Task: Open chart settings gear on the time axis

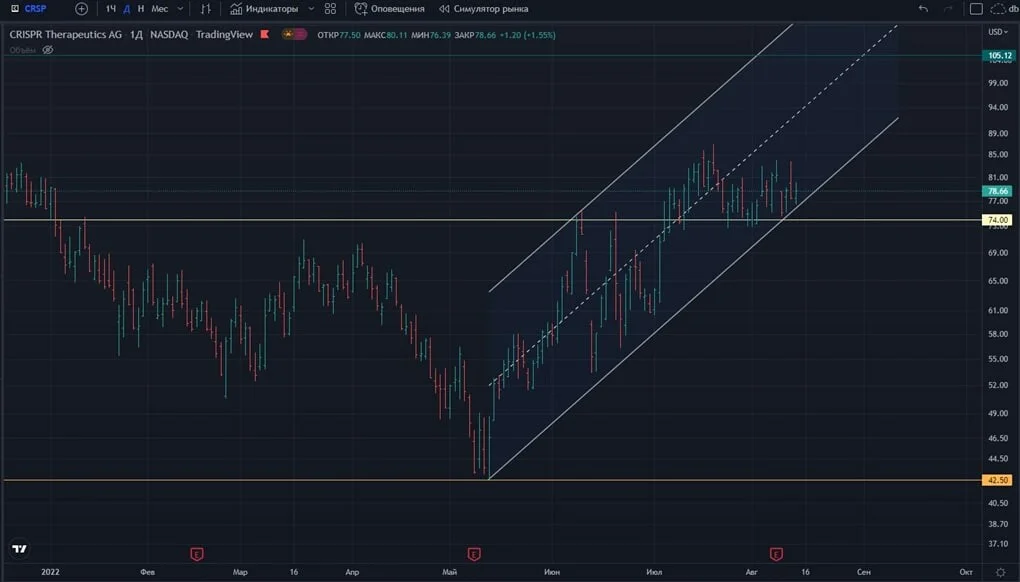Action: (1000, 572)
